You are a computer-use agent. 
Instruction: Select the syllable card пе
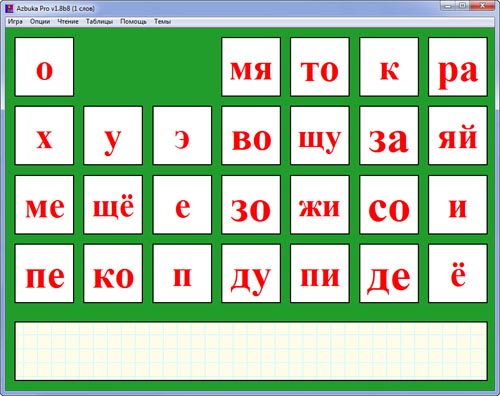[44, 274]
